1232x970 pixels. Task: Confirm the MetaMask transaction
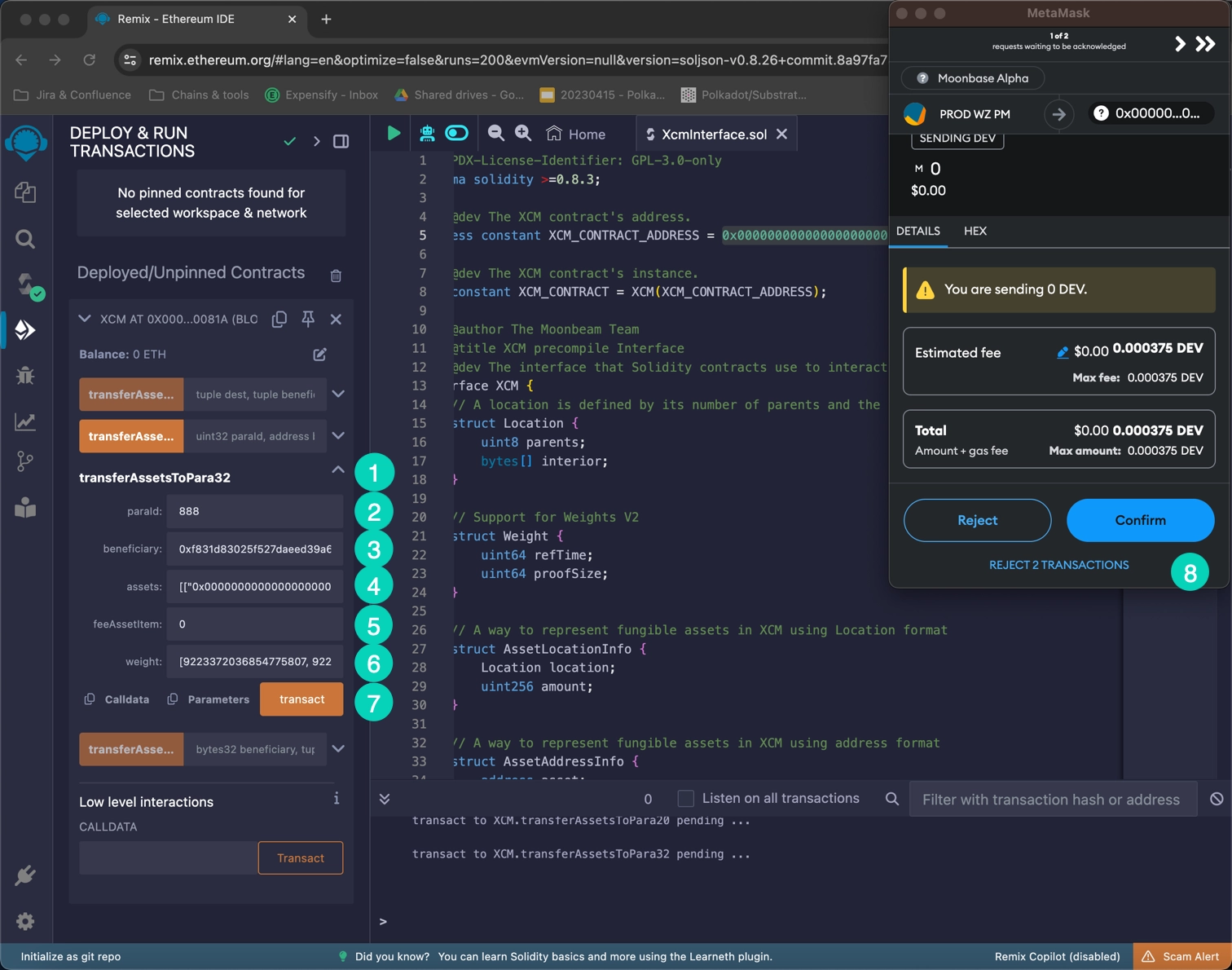point(1140,520)
